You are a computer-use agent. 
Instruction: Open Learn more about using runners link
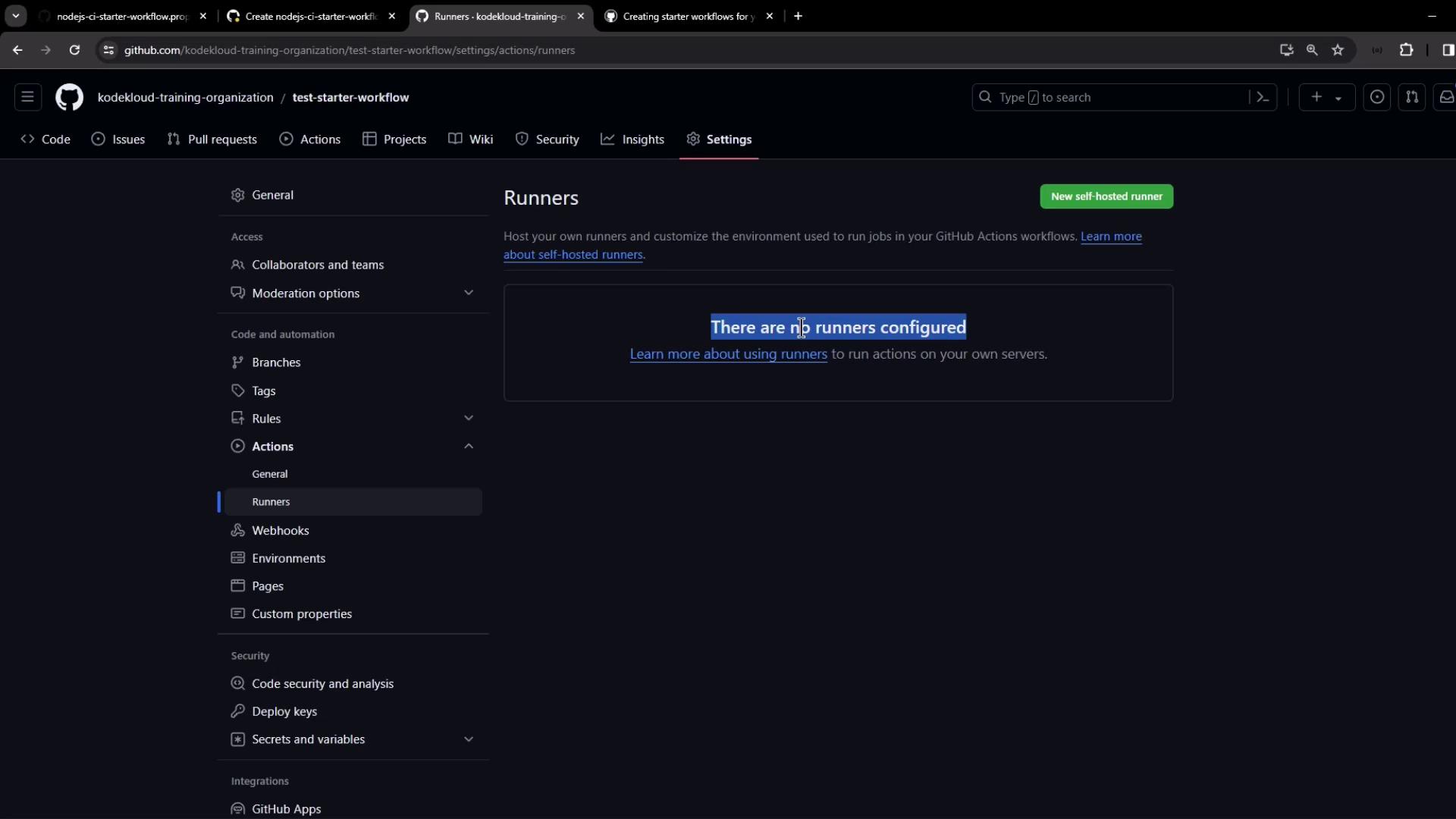click(728, 354)
